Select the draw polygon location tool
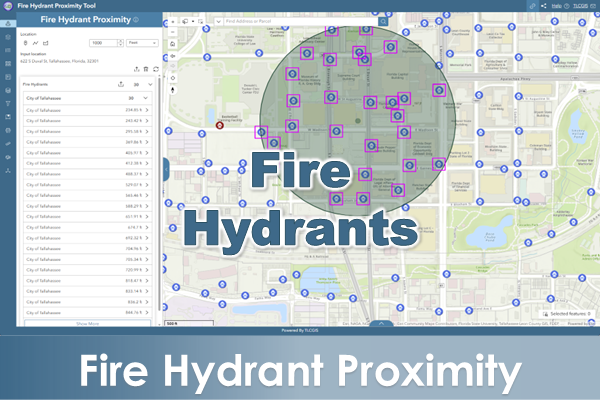Image resolution: width=600 pixels, height=400 pixels. (x=46, y=43)
